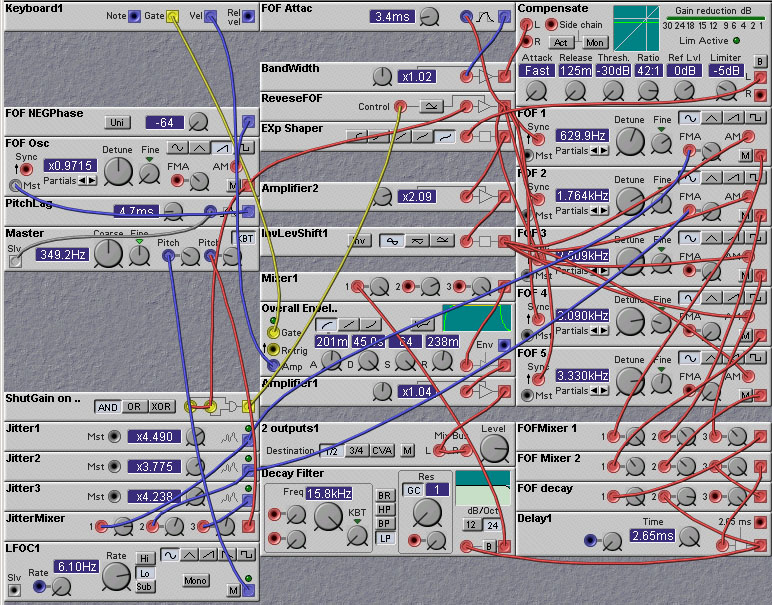Set 2 outputs destination to 3/4
This screenshot has width=772, height=605.
coord(356,451)
